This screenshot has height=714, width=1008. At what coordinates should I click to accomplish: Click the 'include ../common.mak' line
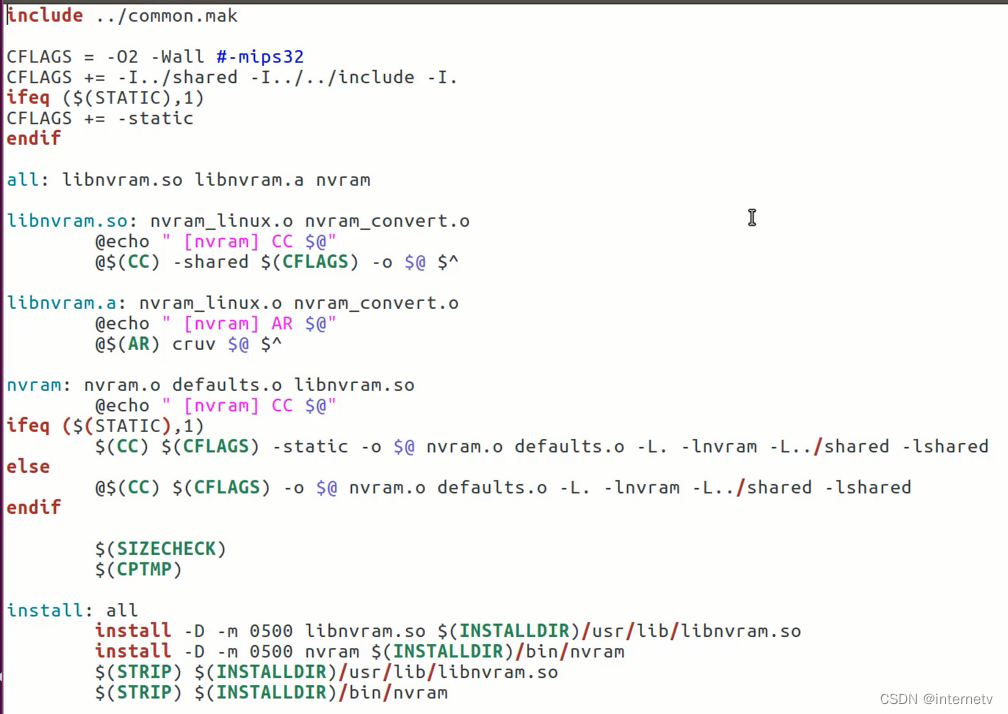122,15
